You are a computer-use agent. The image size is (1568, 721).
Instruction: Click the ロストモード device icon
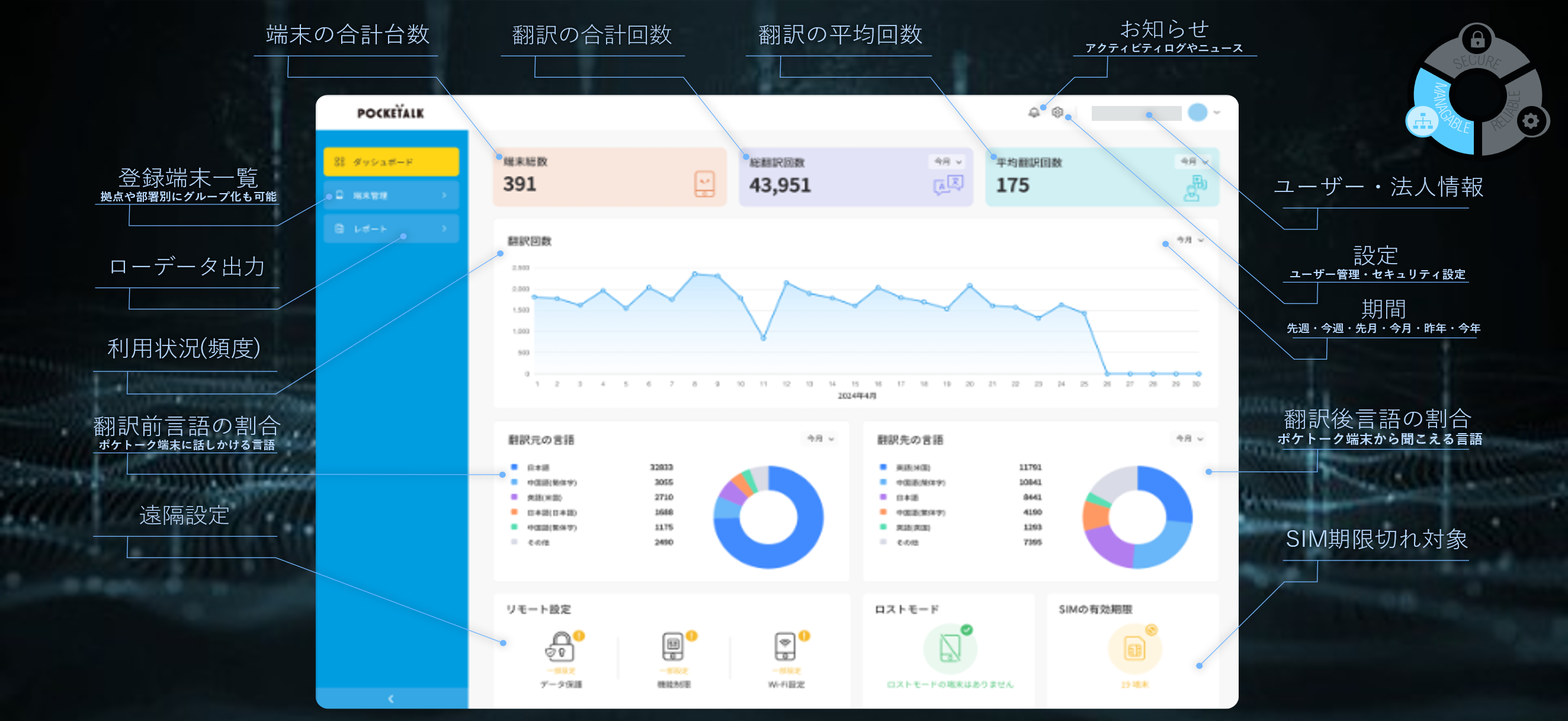[x=950, y=648]
